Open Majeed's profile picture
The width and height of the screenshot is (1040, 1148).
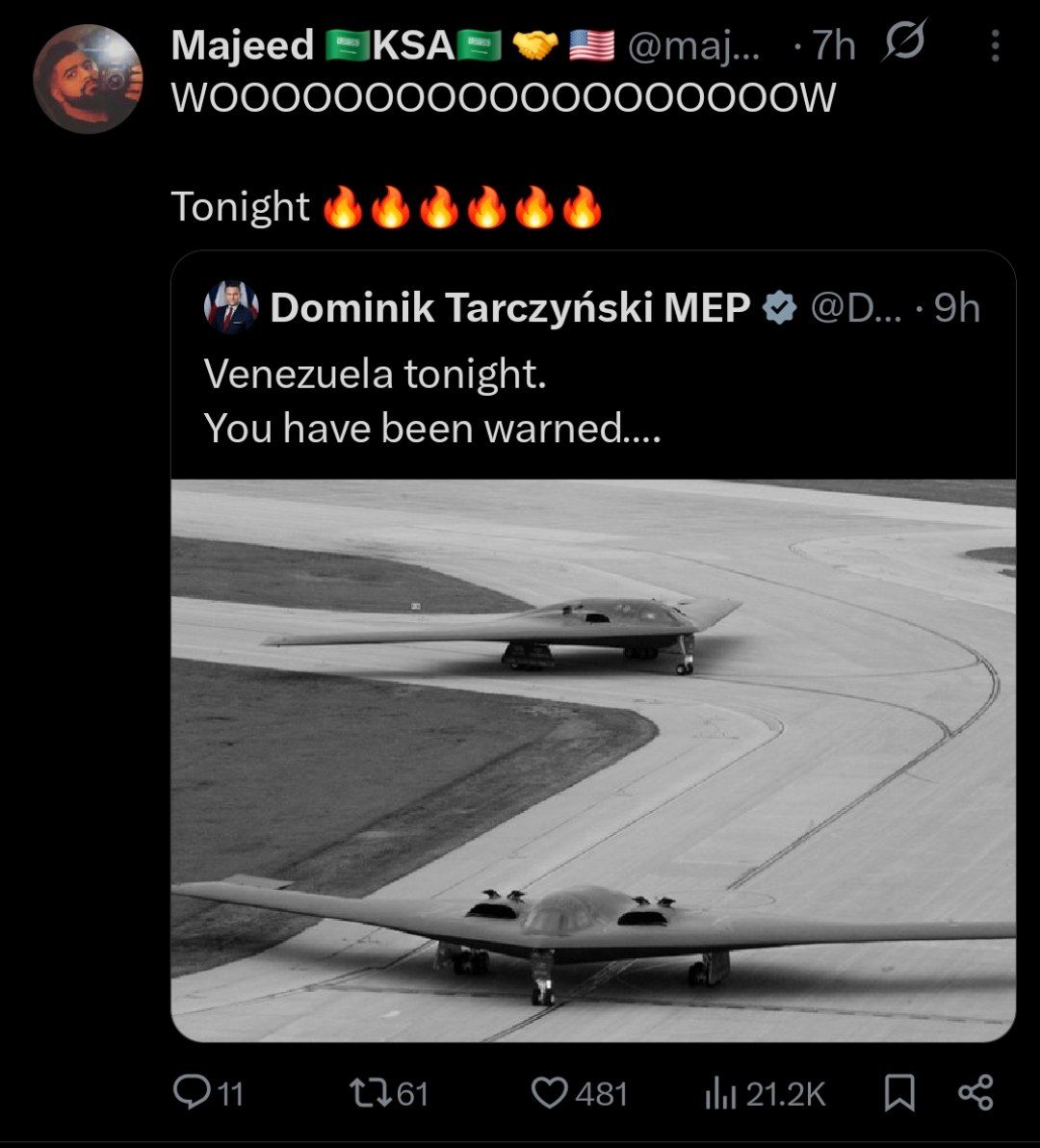(88, 79)
